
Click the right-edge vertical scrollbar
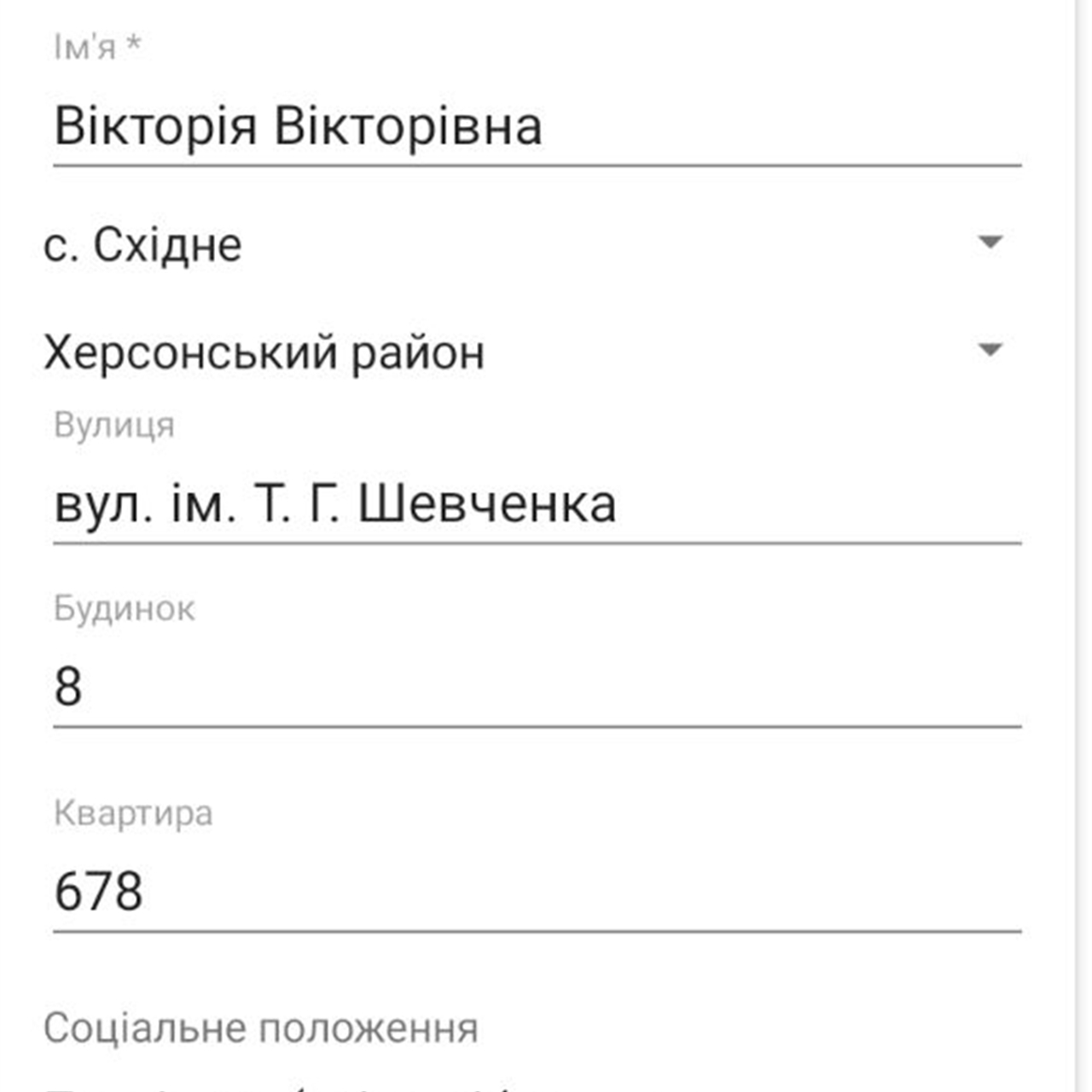pos(1082,546)
